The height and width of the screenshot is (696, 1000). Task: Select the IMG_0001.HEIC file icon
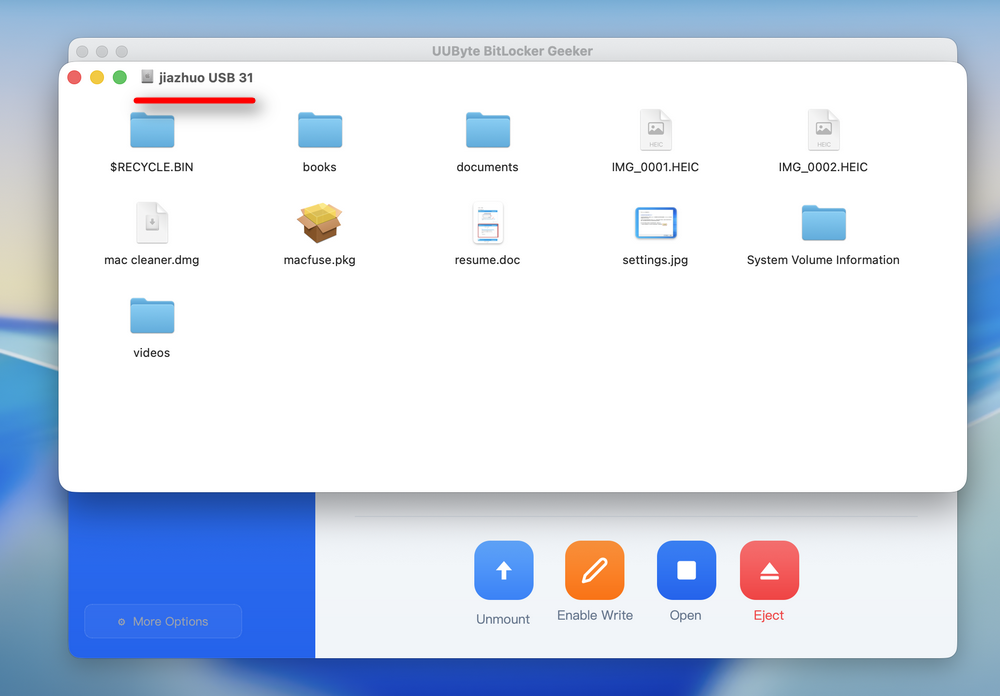pyautogui.click(x=655, y=130)
